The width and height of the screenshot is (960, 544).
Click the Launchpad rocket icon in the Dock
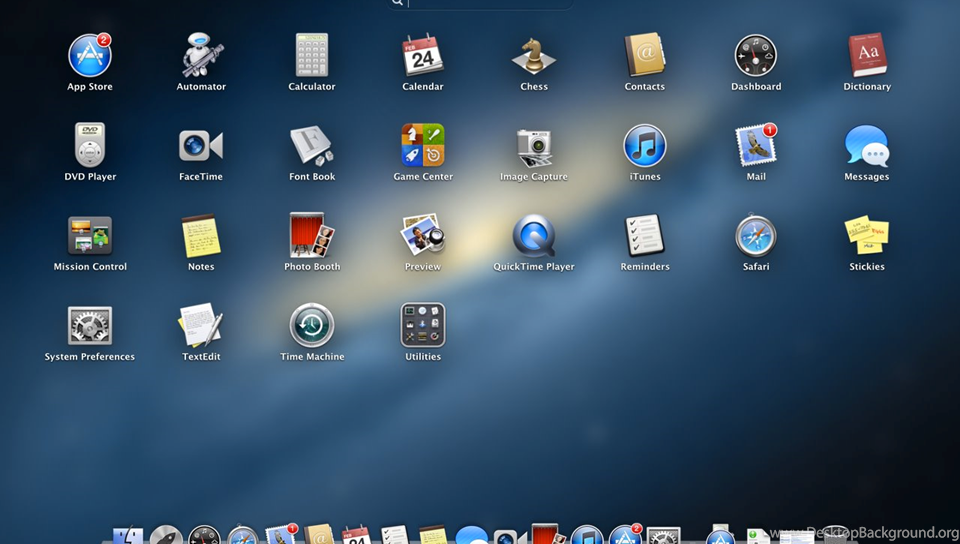166,535
